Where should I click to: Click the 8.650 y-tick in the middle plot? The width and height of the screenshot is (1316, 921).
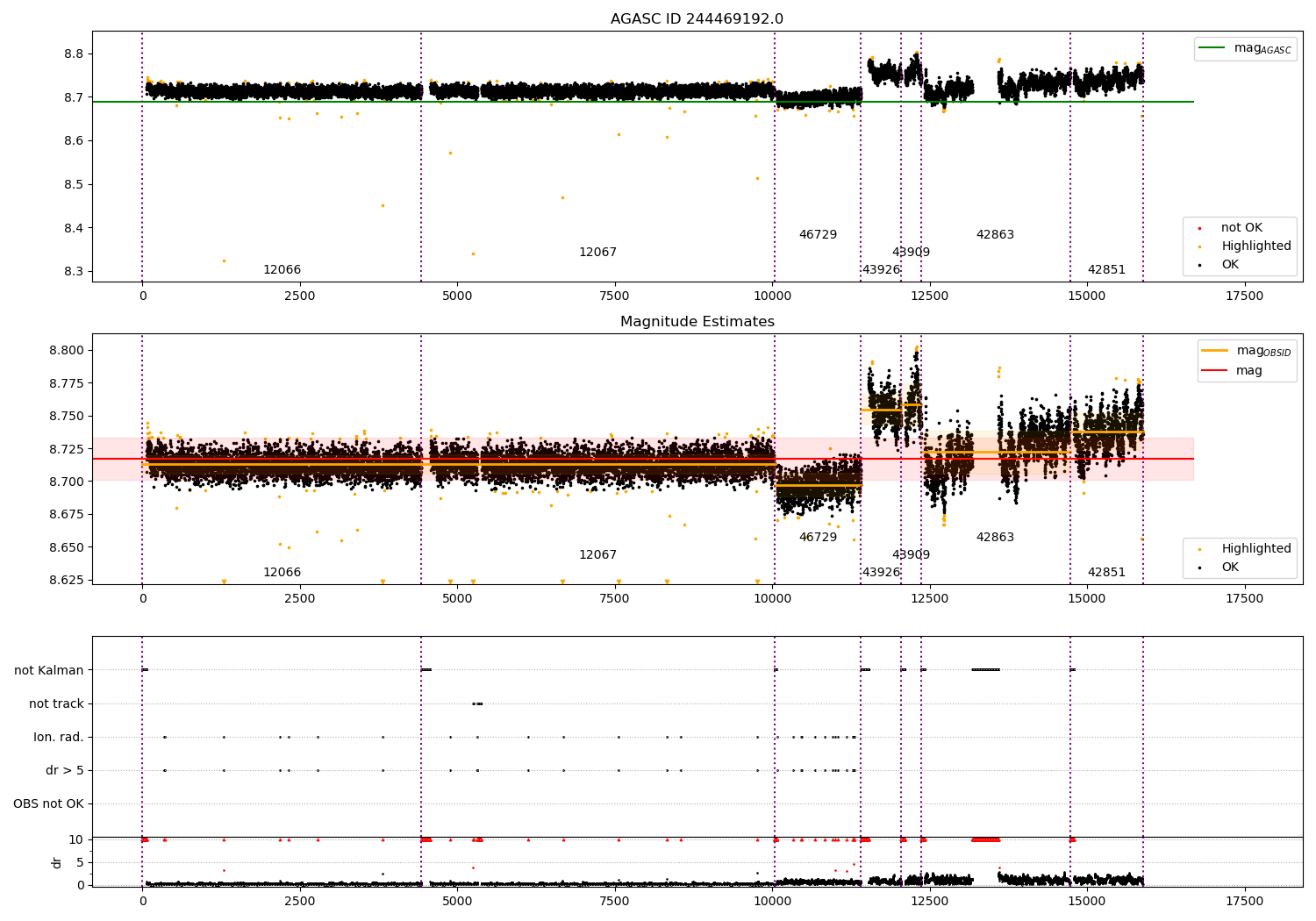pos(67,547)
